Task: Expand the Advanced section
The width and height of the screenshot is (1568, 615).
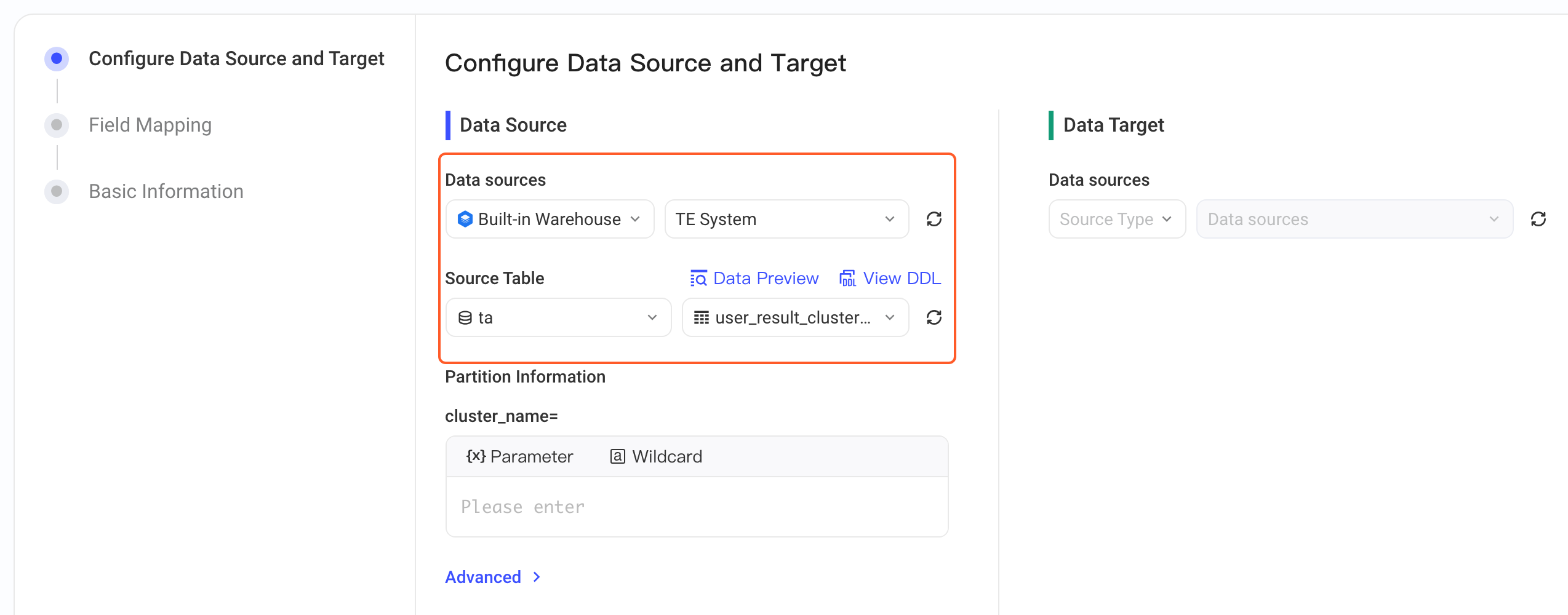Action: pos(493,577)
